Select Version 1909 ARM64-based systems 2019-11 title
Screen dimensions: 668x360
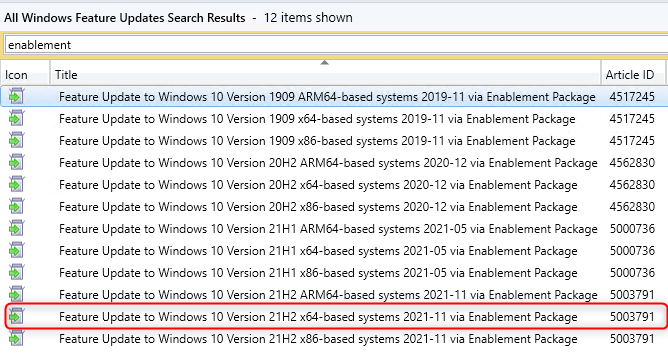point(327,97)
